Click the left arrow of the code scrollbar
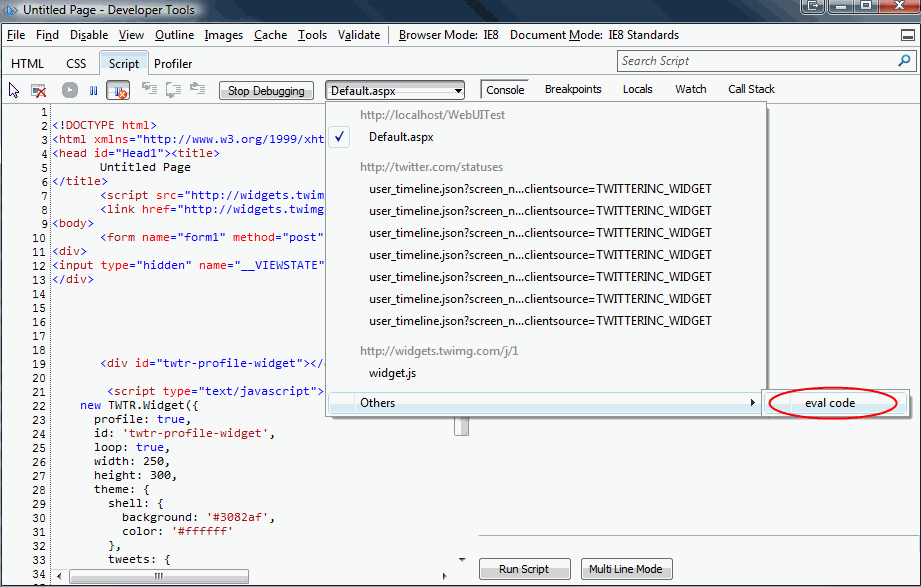 59,576
